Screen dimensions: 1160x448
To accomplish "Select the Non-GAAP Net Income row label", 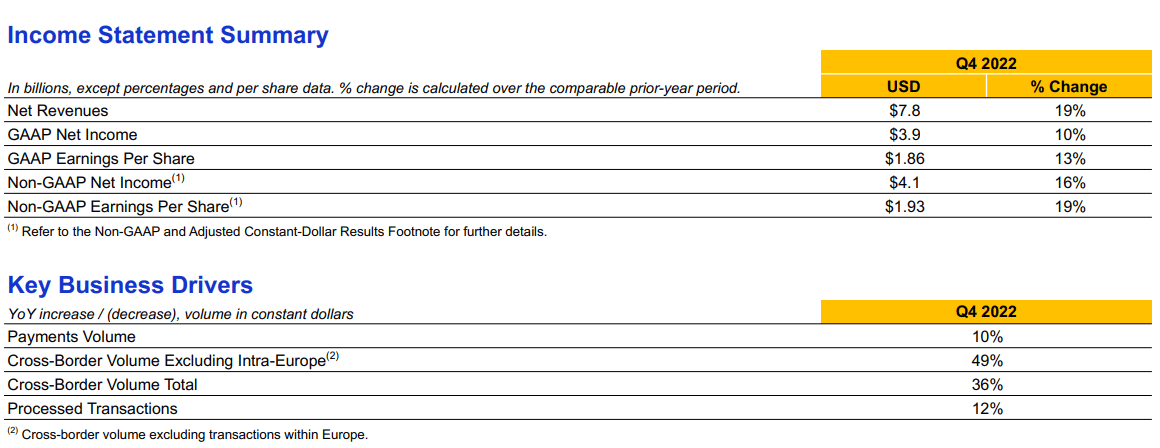I will 95,182.
